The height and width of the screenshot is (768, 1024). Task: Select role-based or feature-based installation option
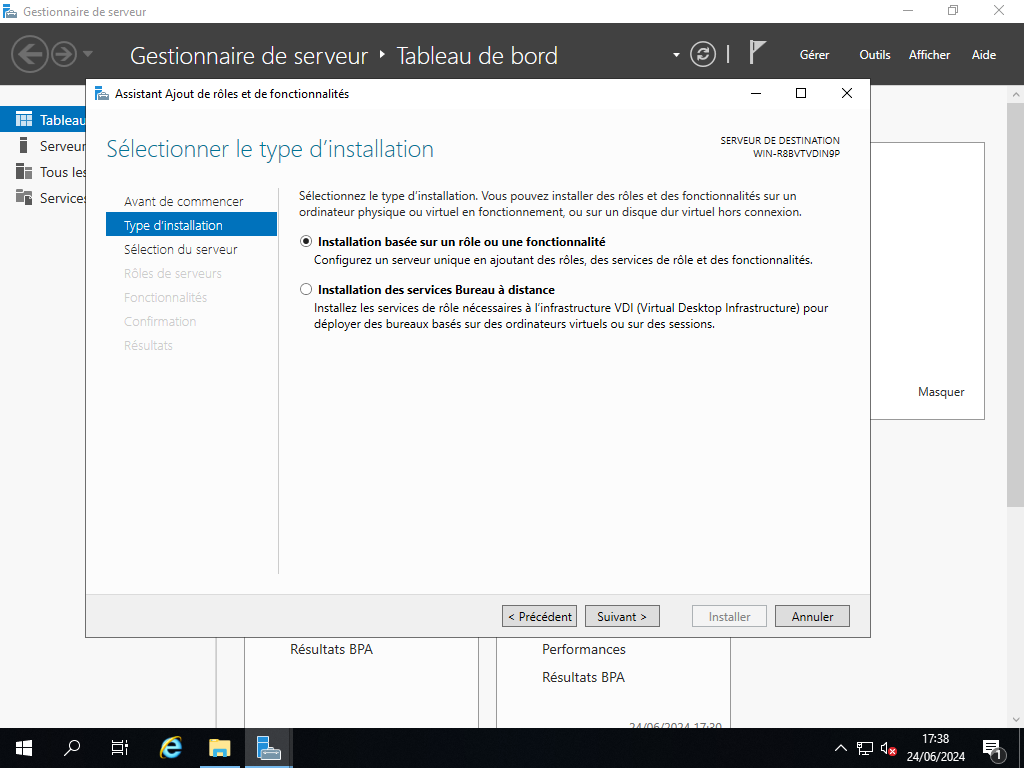306,242
